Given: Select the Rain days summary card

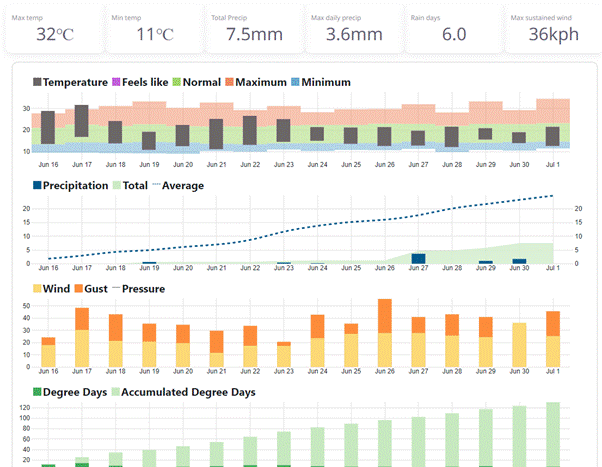Looking at the screenshot, I should tap(452, 27).
